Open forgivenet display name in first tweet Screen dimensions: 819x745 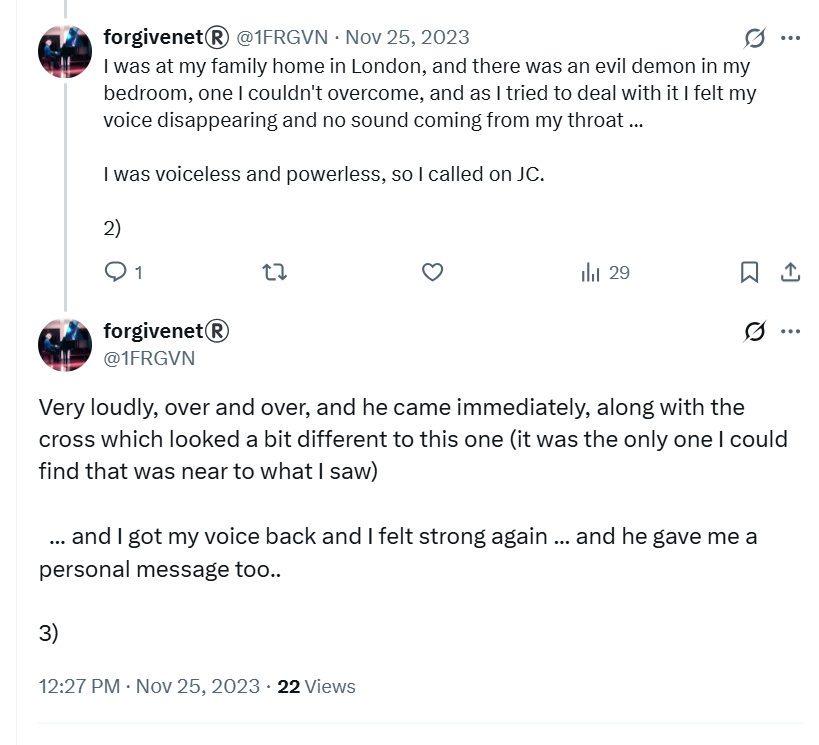coord(166,37)
